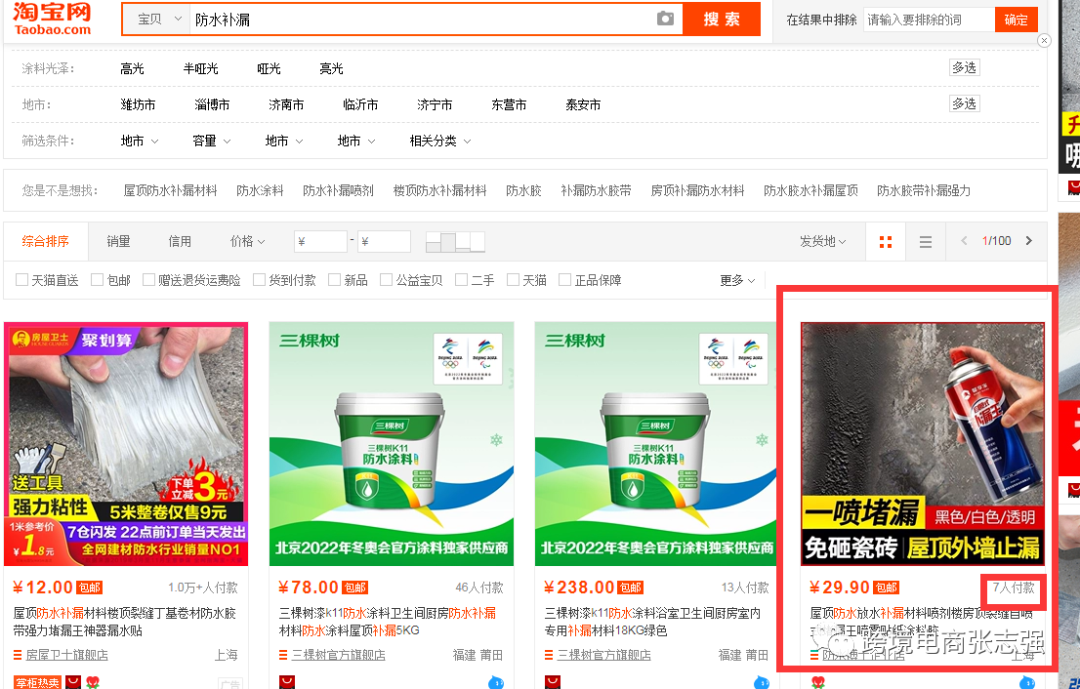Filter by 高光 gloss
Screen dimensions: 1080x689
click(132, 68)
